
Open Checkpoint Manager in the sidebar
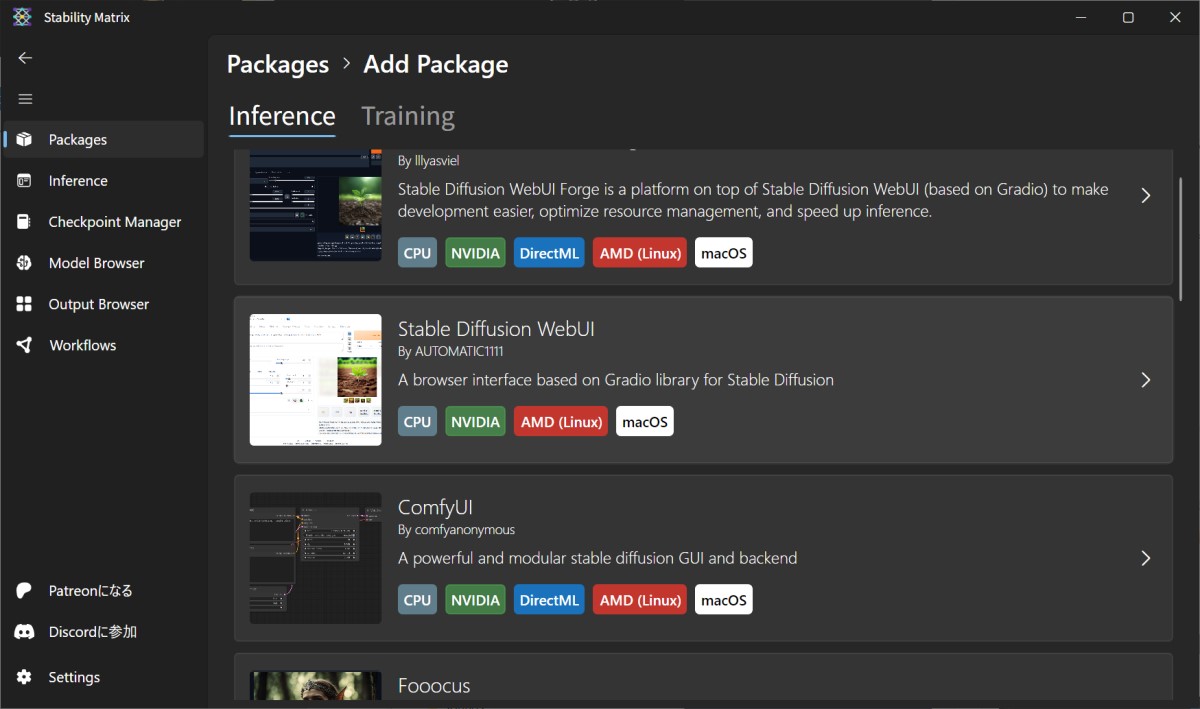point(104,222)
